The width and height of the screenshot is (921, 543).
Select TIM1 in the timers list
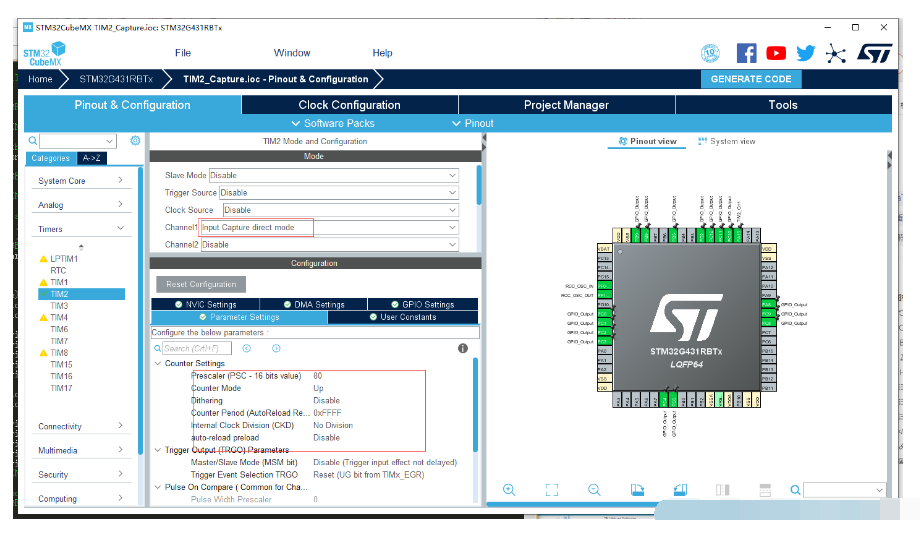point(59,282)
